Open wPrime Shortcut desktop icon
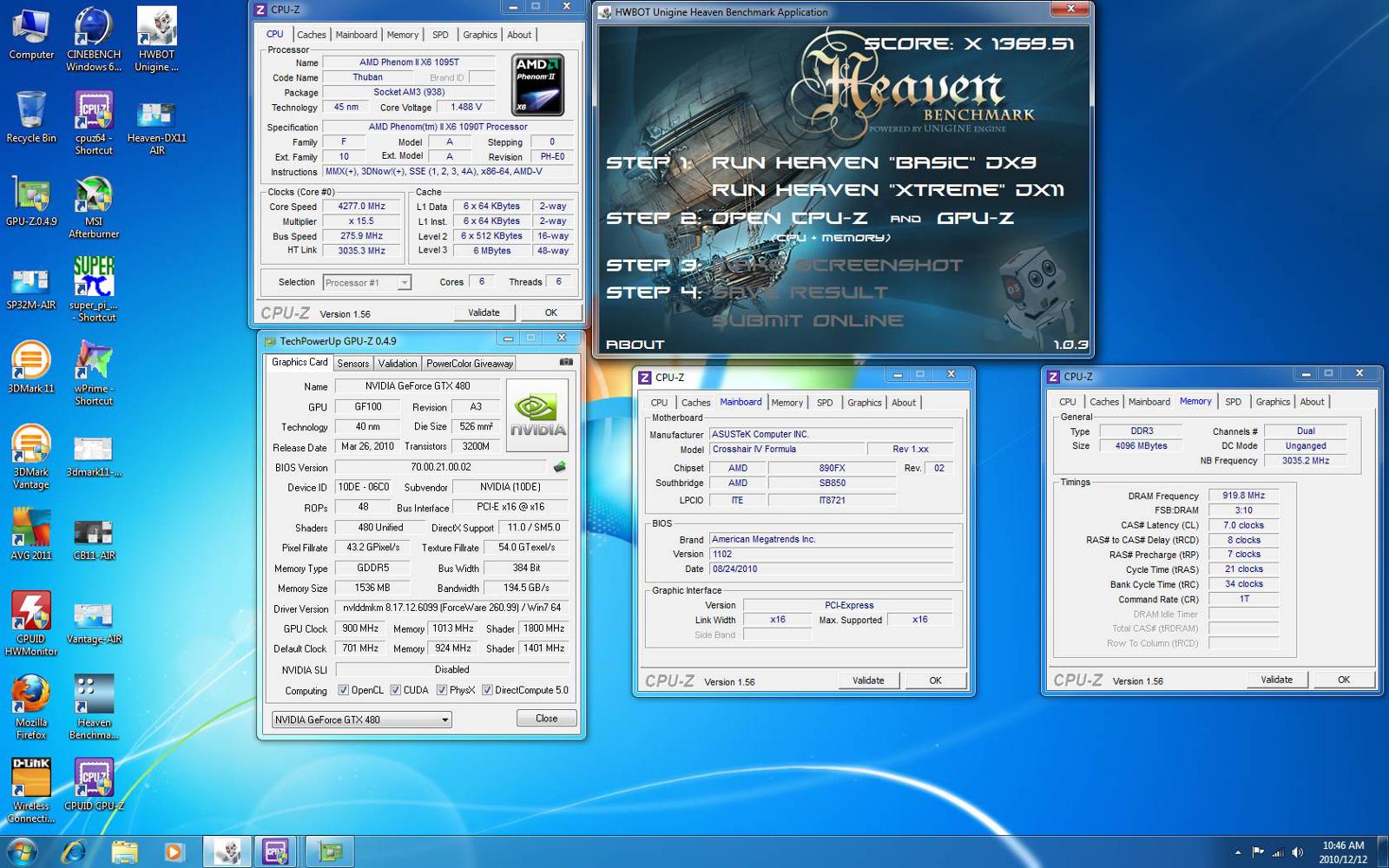Image resolution: width=1389 pixels, height=868 pixels. (x=94, y=373)
